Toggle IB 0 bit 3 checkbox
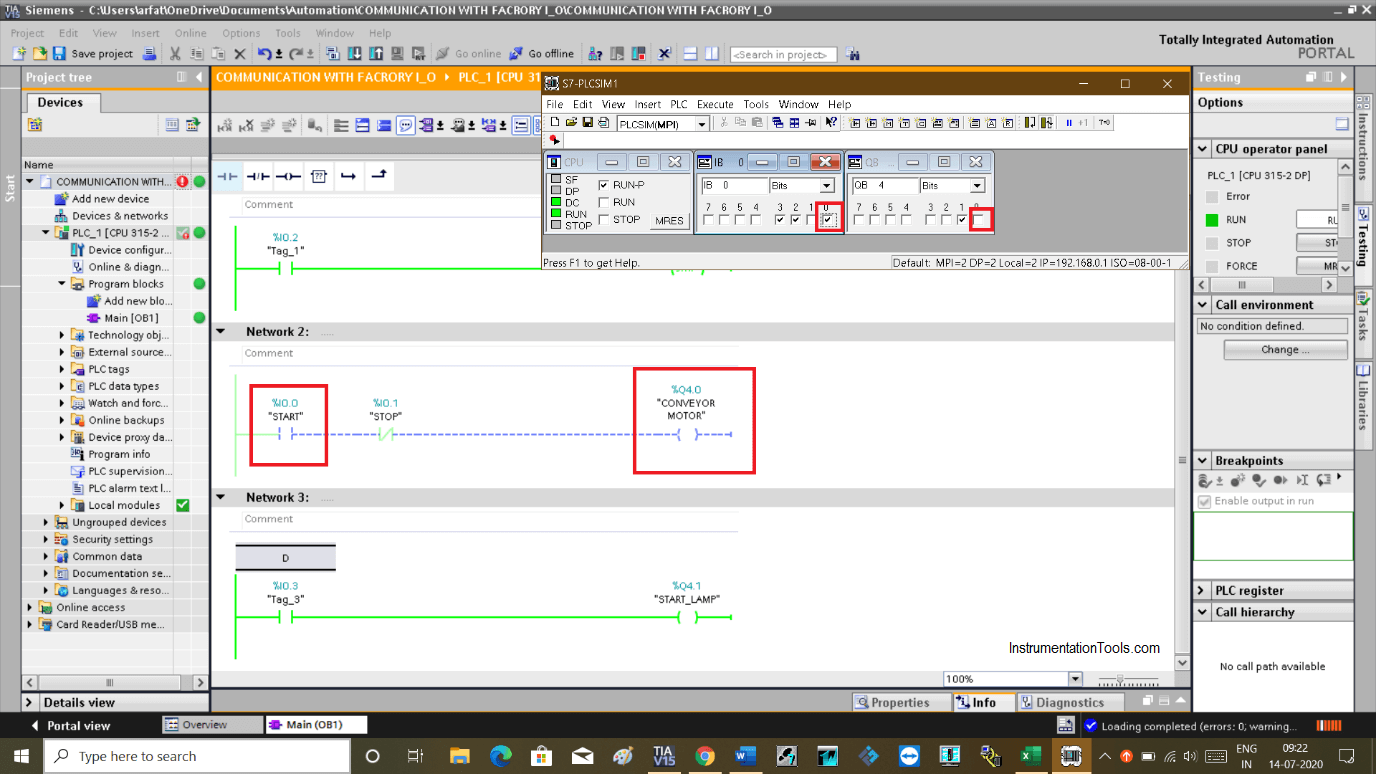This screenshot has height=774, width=1376. [780, 220]
